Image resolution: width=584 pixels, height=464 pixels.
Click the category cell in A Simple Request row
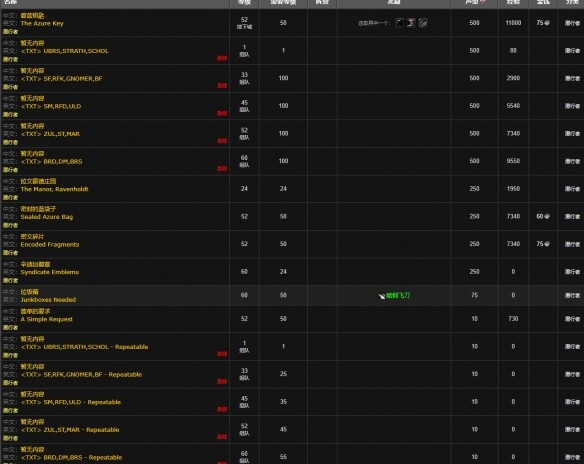coord(572,319)
